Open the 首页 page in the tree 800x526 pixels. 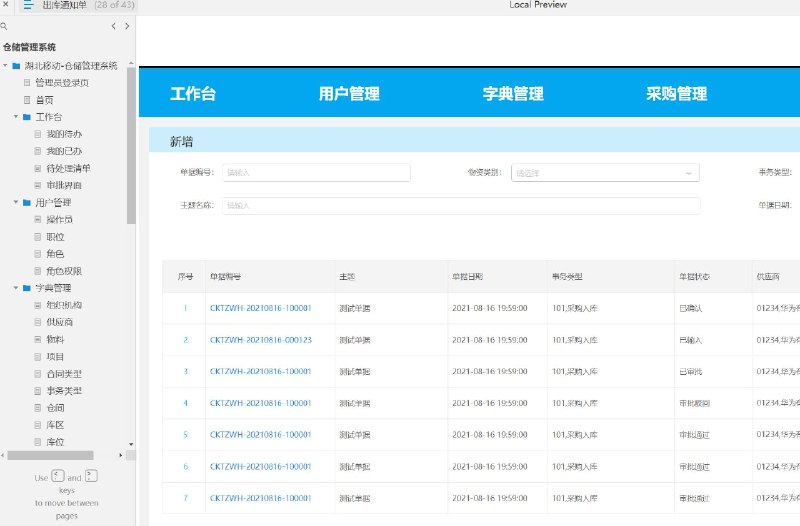click(44, 100)
